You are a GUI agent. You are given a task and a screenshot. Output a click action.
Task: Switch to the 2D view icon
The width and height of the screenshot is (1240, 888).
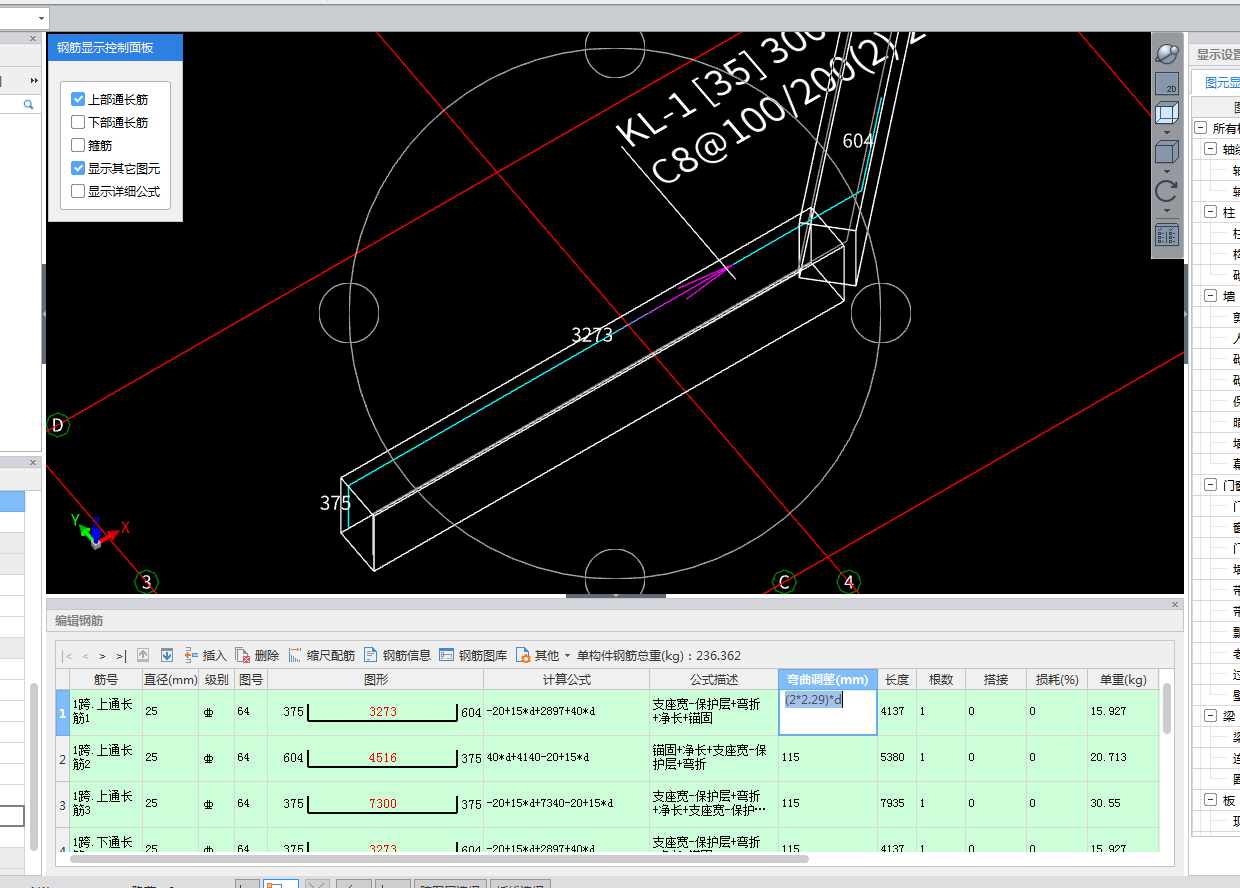coord(1166,84)
